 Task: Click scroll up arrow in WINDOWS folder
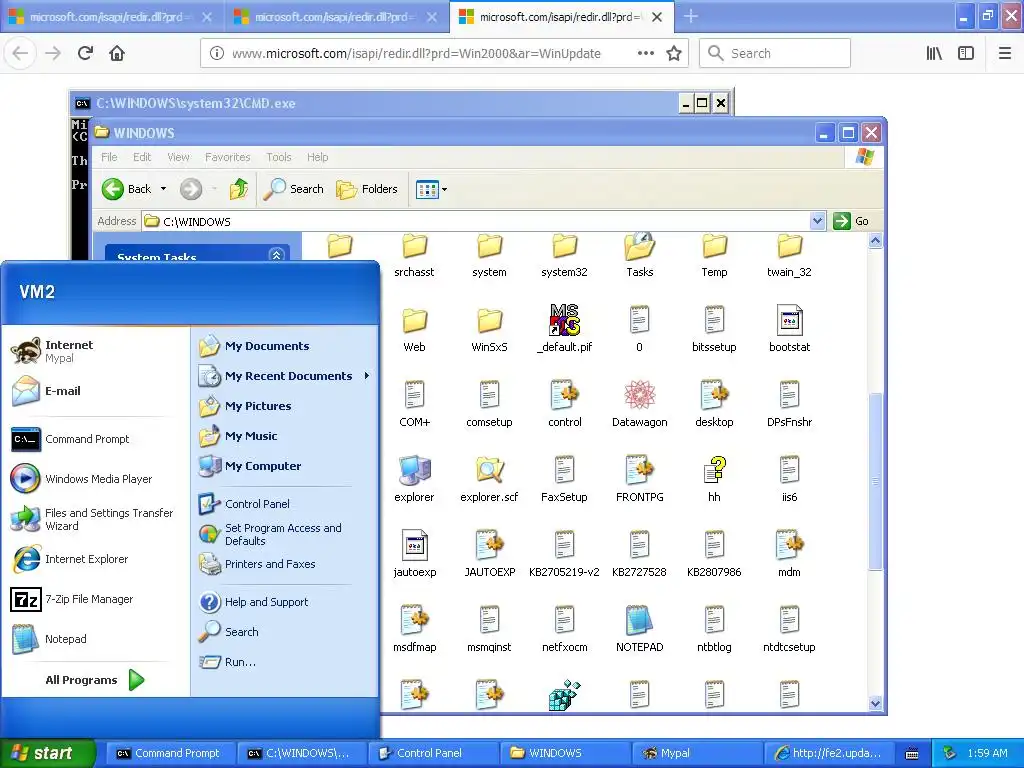(875, 241)
